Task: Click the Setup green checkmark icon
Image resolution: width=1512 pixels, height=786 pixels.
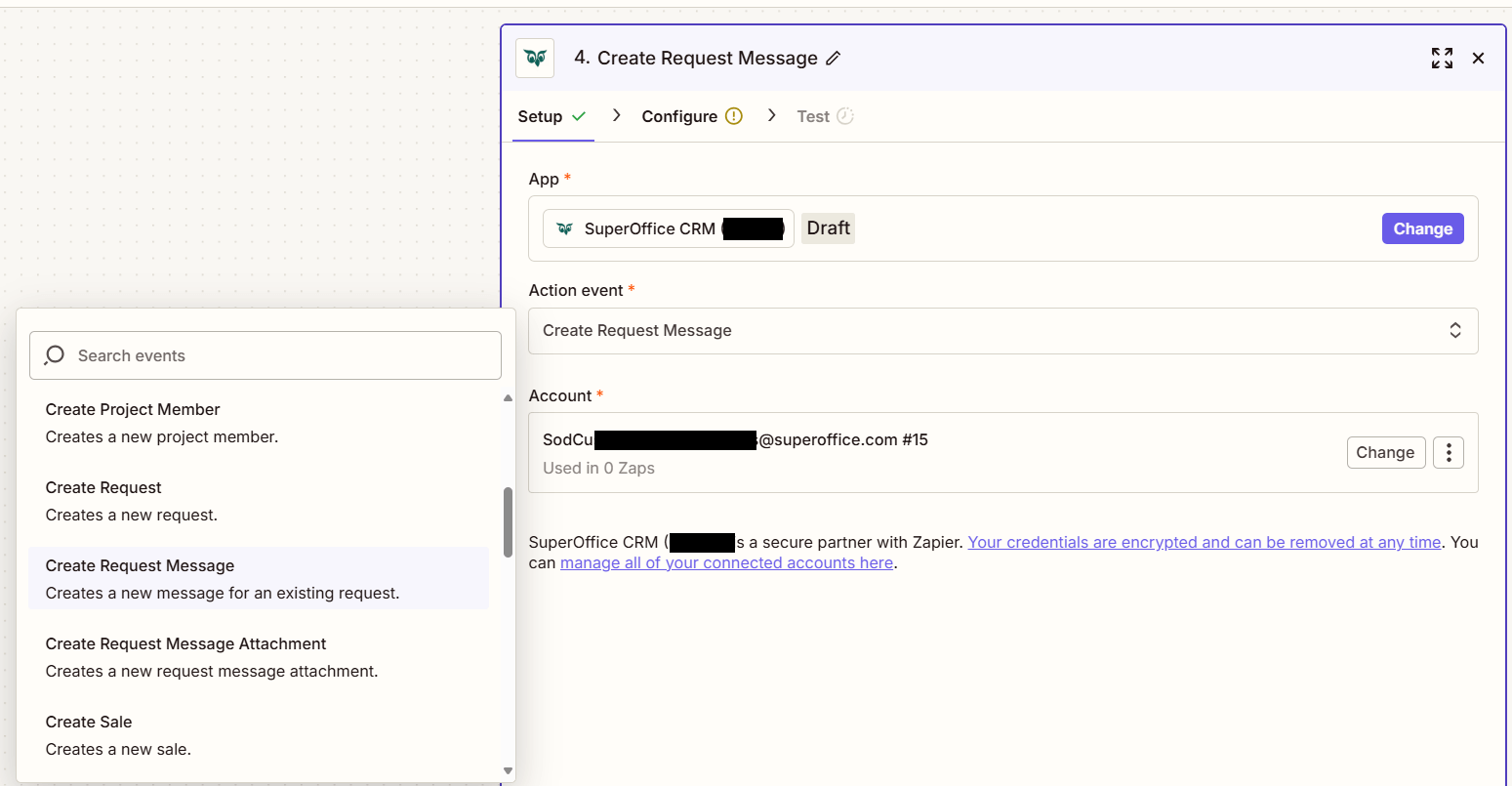Action: tap(579, 116)
